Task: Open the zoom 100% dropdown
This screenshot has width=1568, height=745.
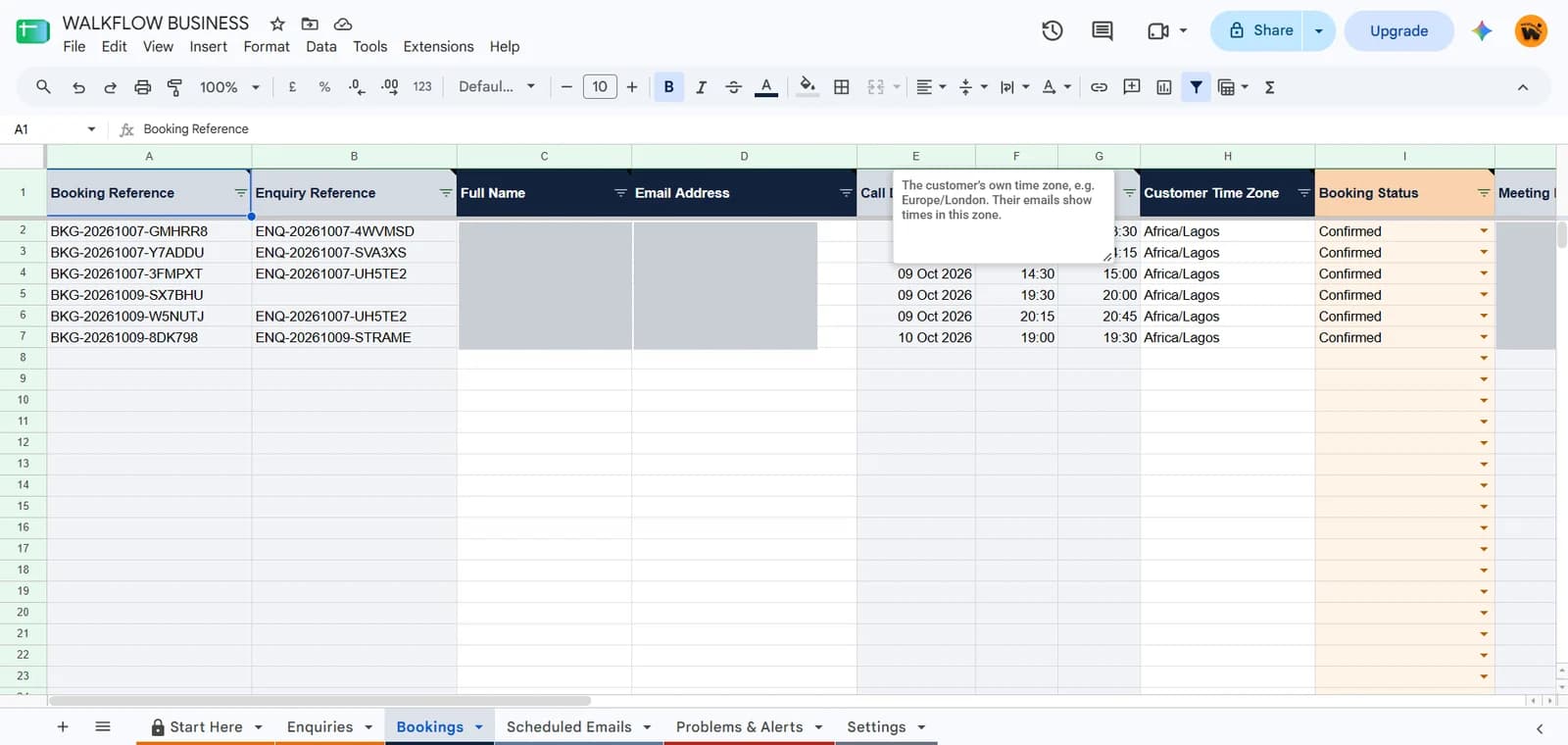Action: point(229,87)
